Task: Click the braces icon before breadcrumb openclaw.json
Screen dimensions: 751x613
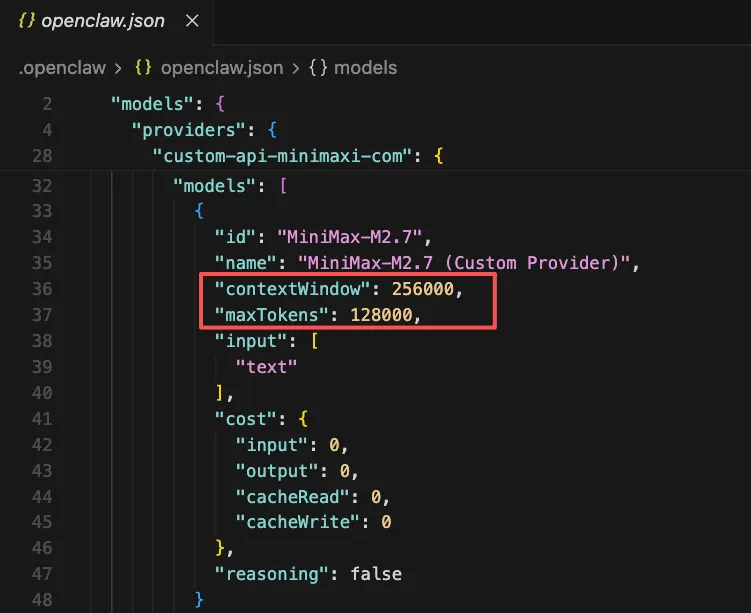Action: pos(143,68)
